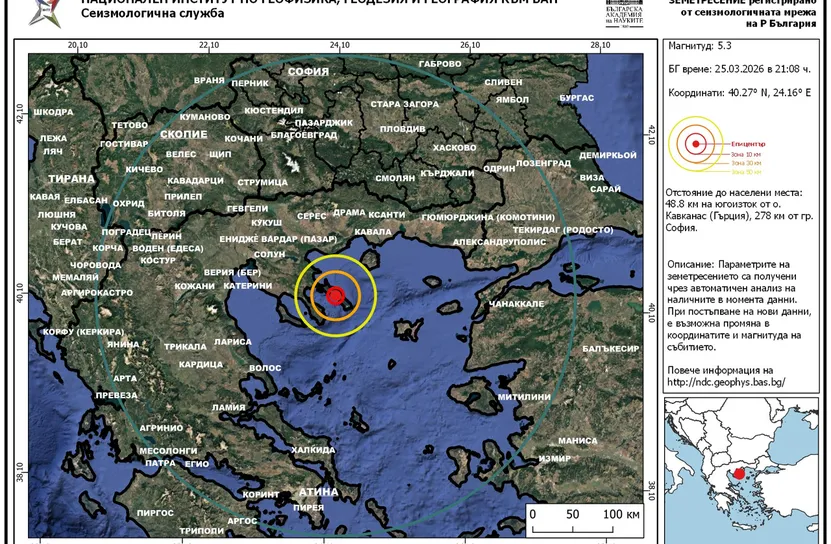
Task: Click the epicenter symbol in the legend
Action: click(695, 143)
